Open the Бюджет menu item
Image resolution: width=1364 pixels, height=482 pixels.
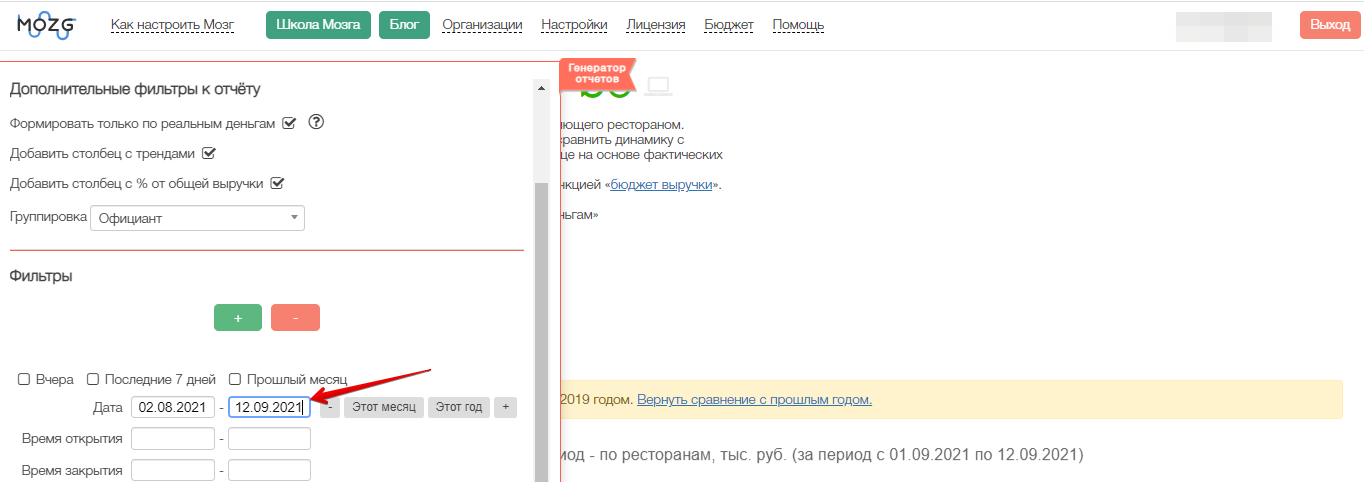pyautogui.click(x=729, y=25)
